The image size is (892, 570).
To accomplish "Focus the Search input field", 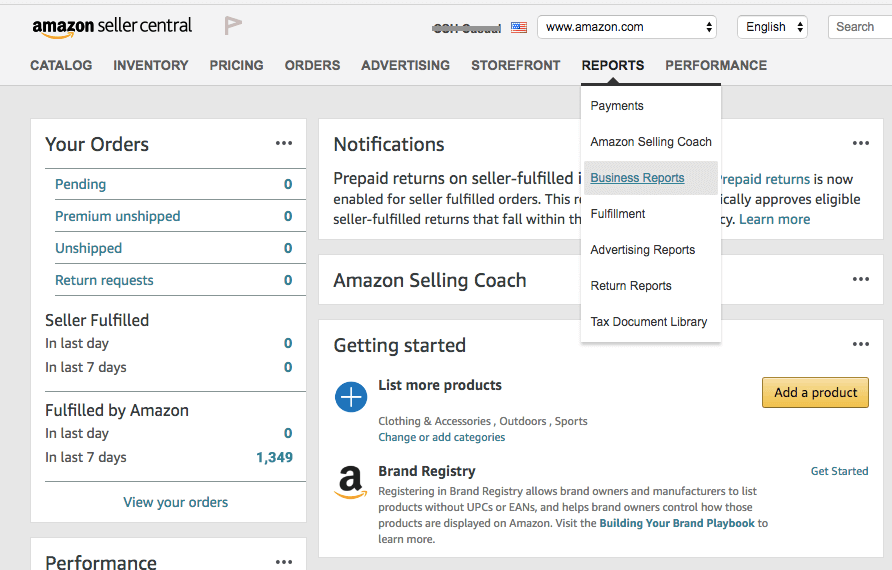I will (860, 27).
